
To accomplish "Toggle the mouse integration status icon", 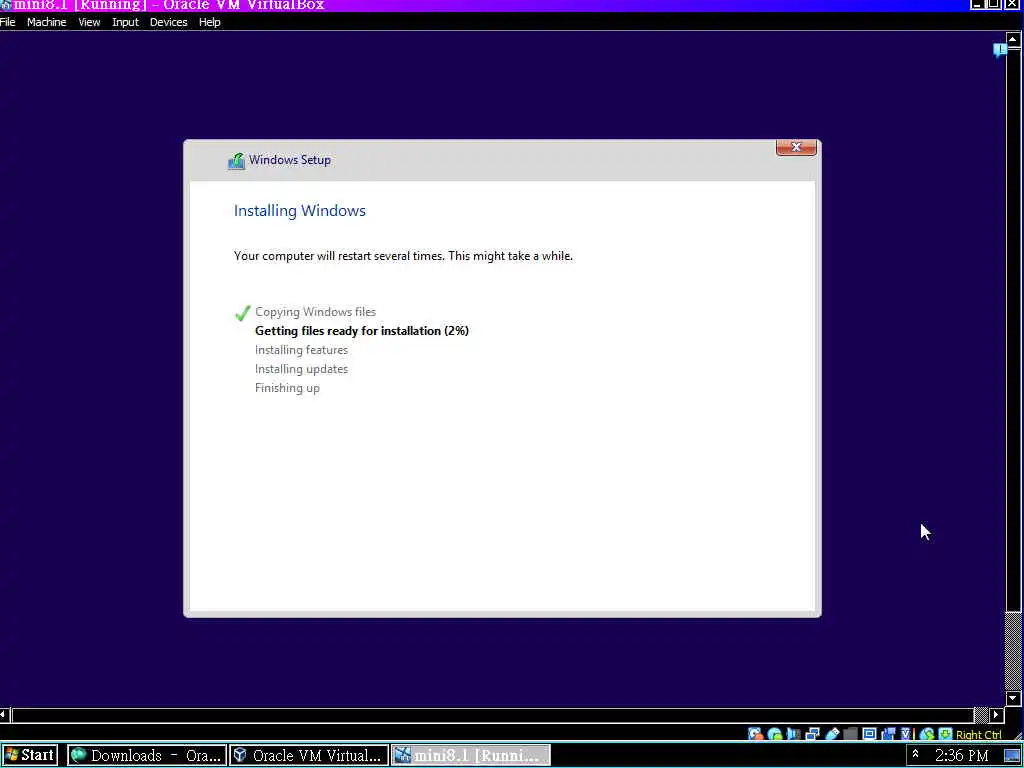I will (x=927, y=734).
